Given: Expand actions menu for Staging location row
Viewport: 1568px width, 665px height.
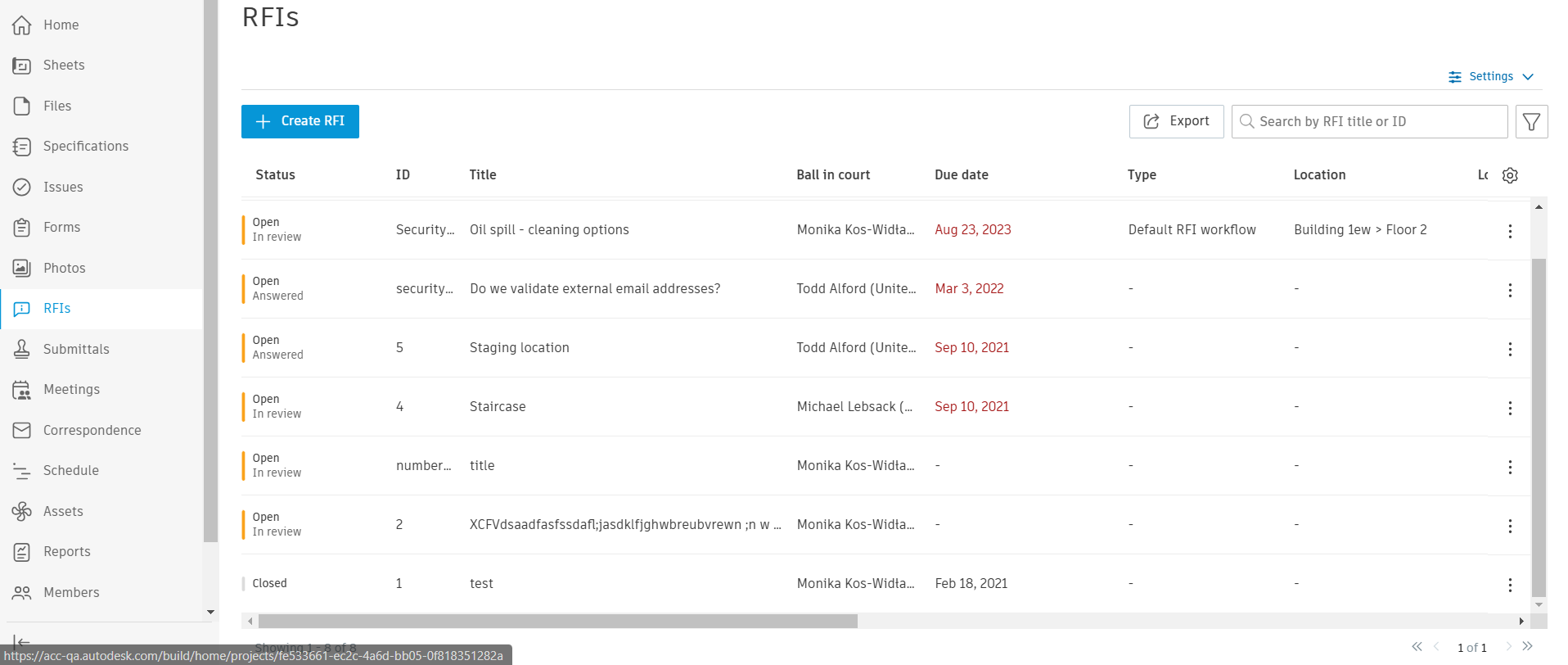Looking at the screenshot, I should click(1510, 349).
